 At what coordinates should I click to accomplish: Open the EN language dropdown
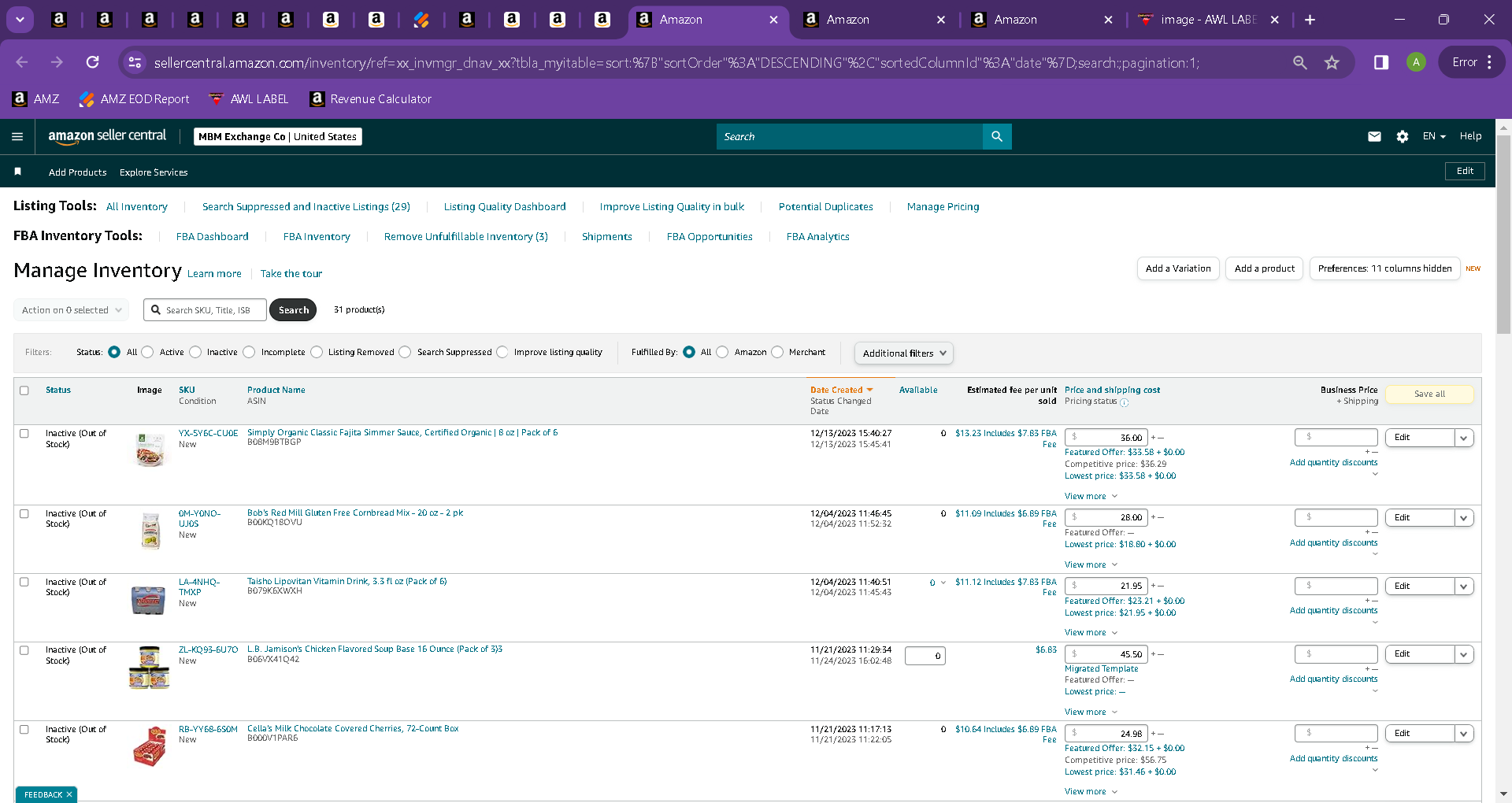[x=1434, y=136]
